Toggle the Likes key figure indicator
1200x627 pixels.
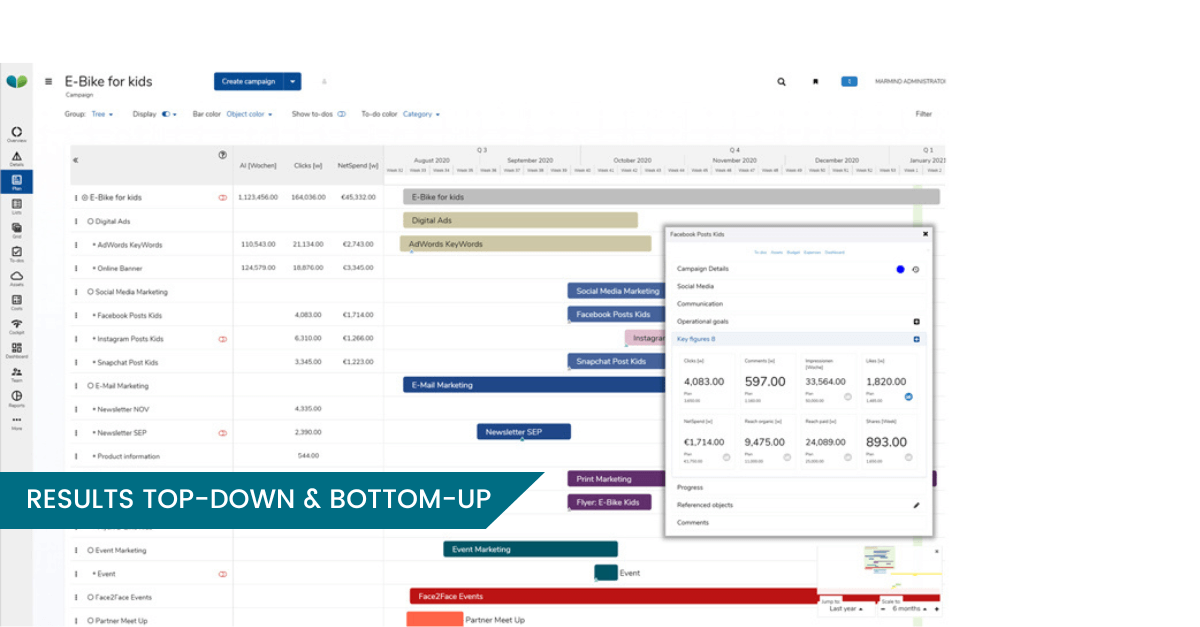[x=908, y=397]
